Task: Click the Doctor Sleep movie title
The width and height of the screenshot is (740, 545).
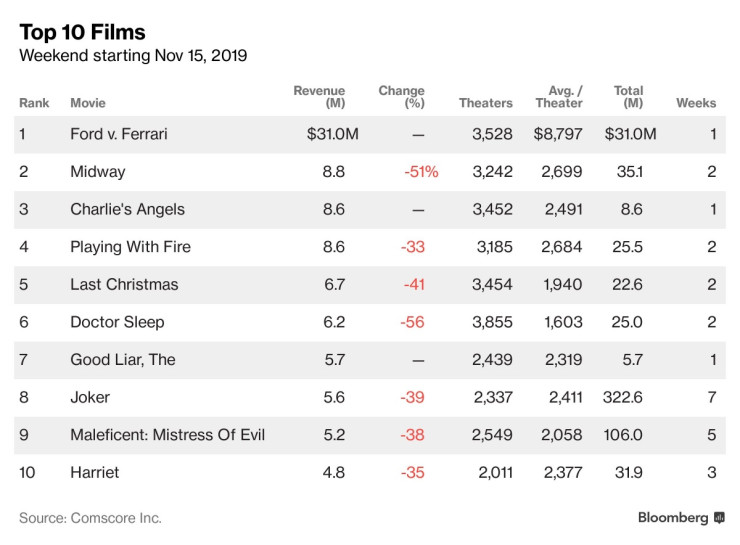Action: pos(117,322)
